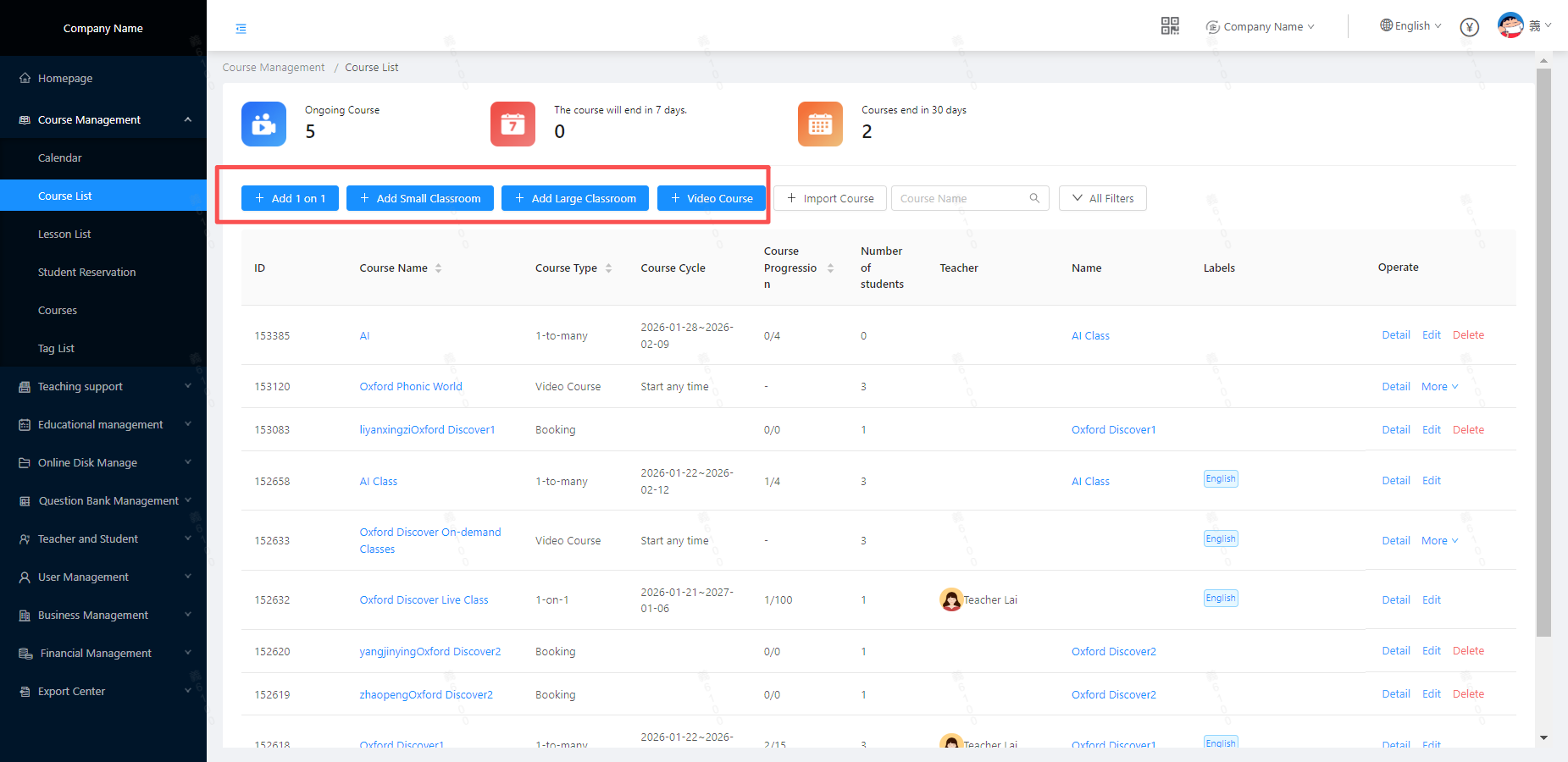Focus the Course Name search field

[x=961, y=198]
